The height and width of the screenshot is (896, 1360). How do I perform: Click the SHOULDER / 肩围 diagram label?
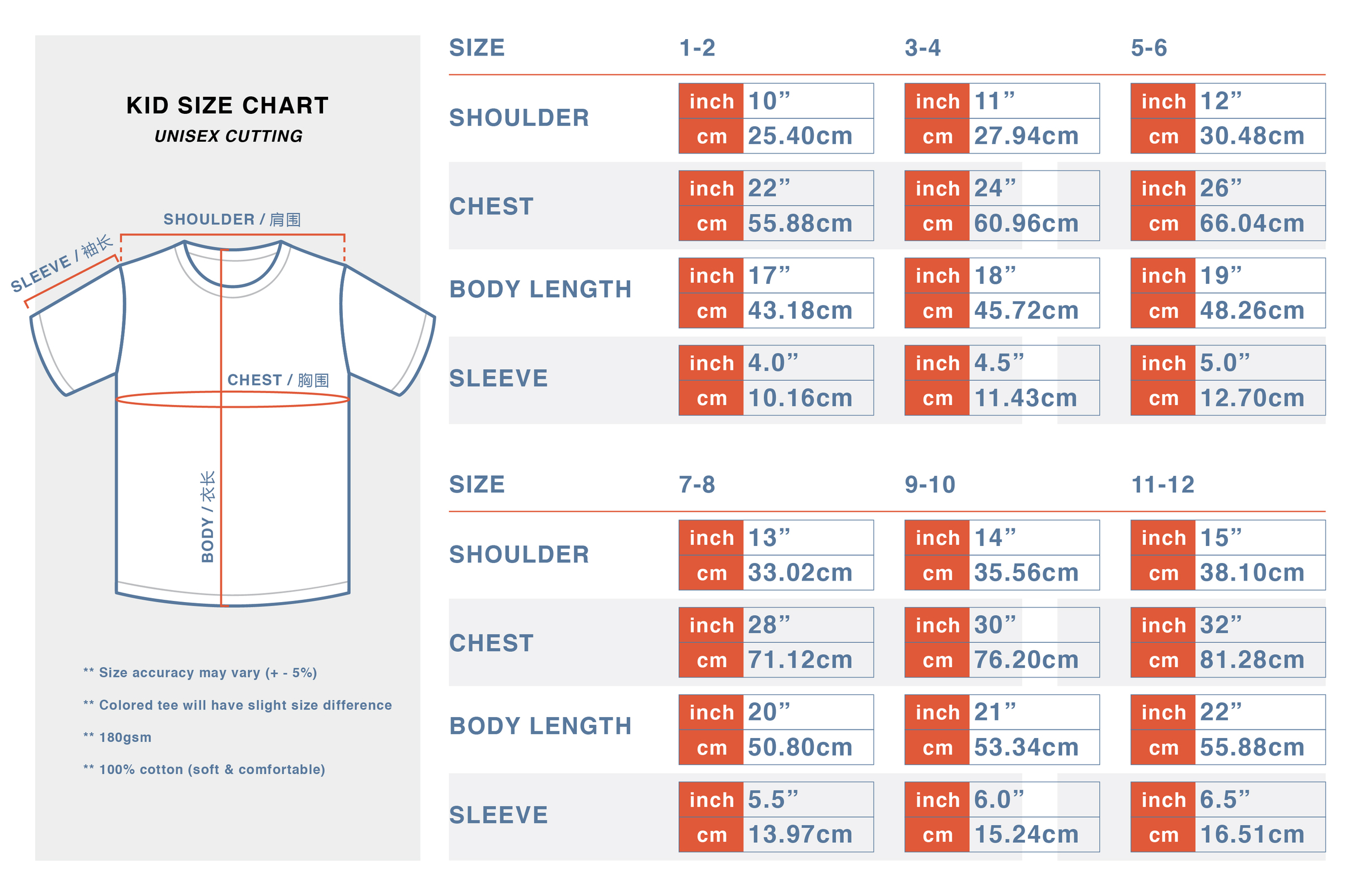tap(232, 219)
